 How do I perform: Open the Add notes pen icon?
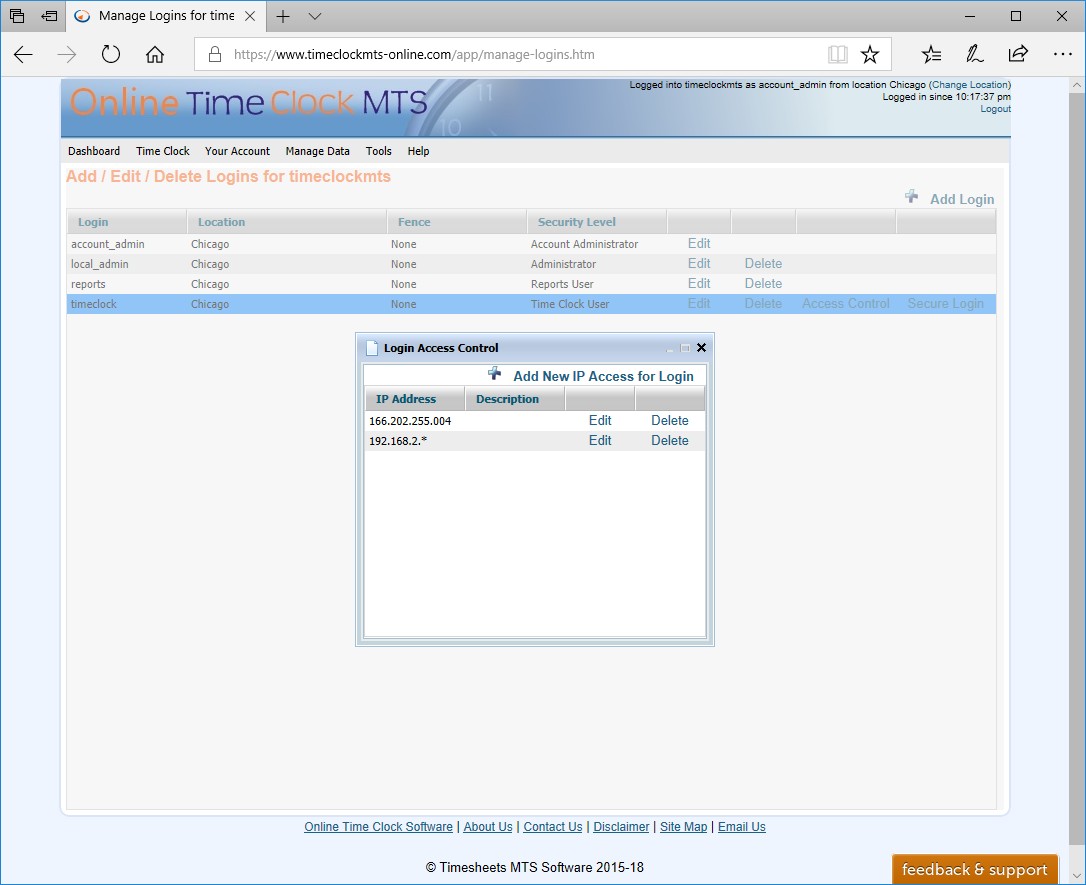click(974, 55)
